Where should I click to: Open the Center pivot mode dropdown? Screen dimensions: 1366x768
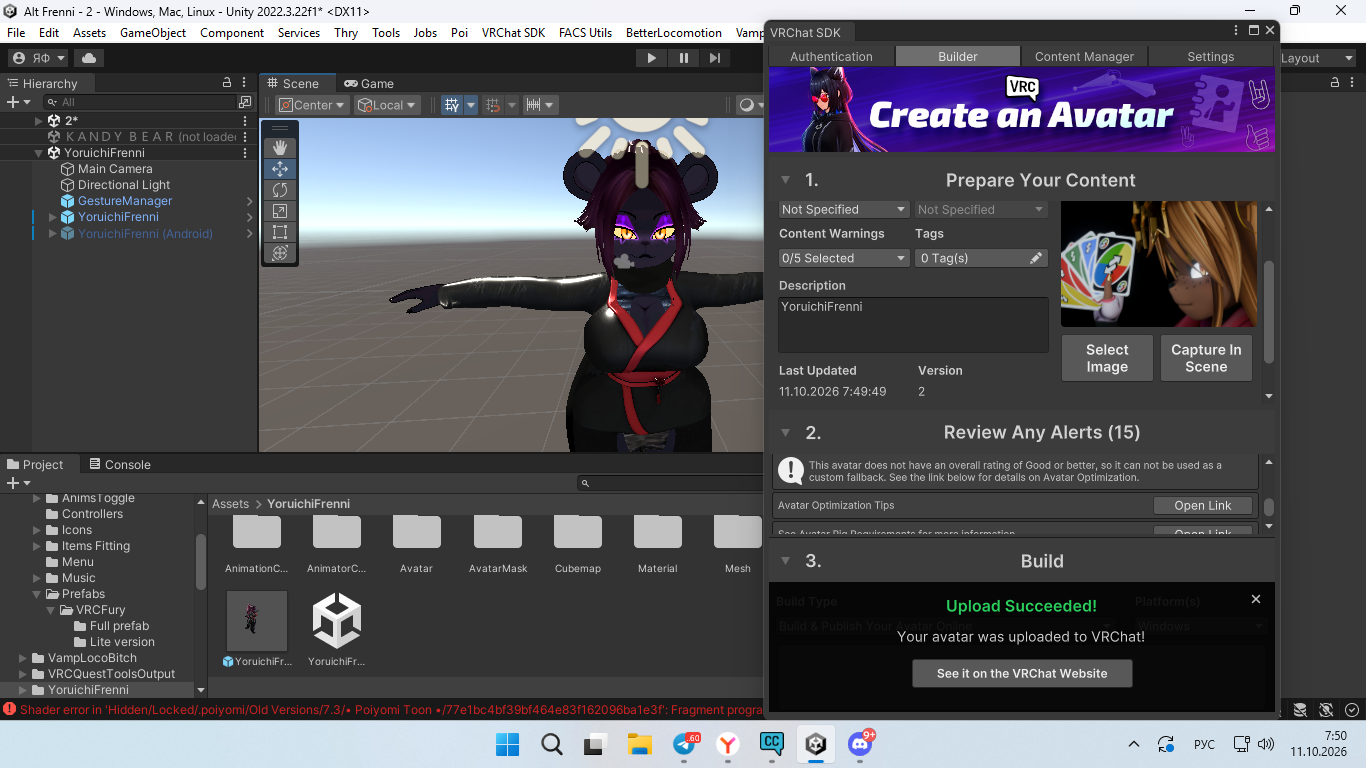tap(312, 104)
